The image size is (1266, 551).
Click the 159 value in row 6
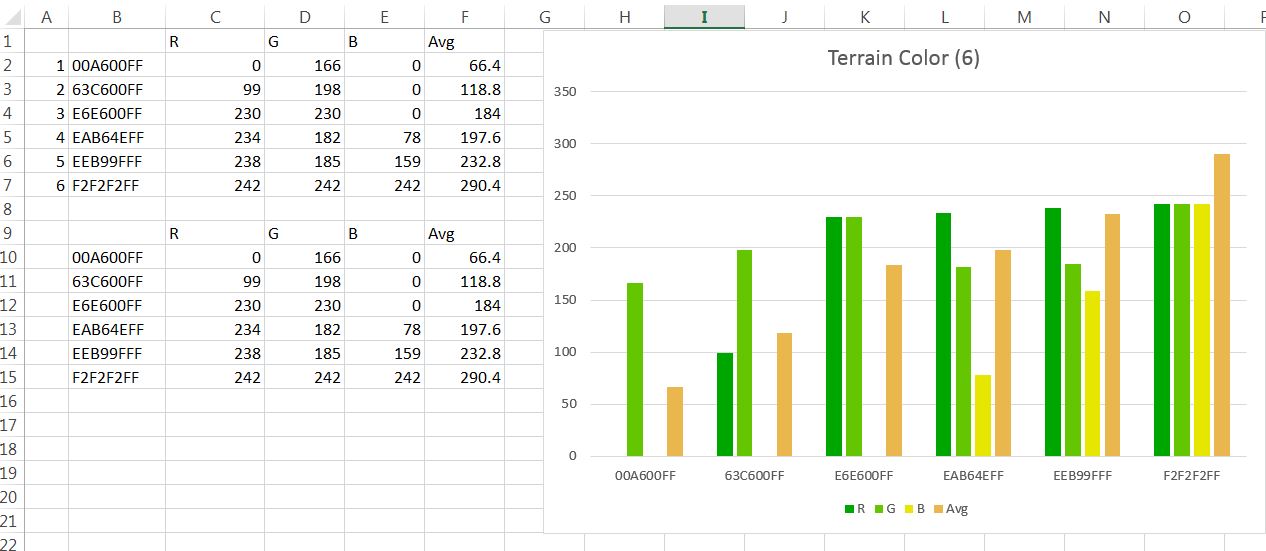pos(384,161)
